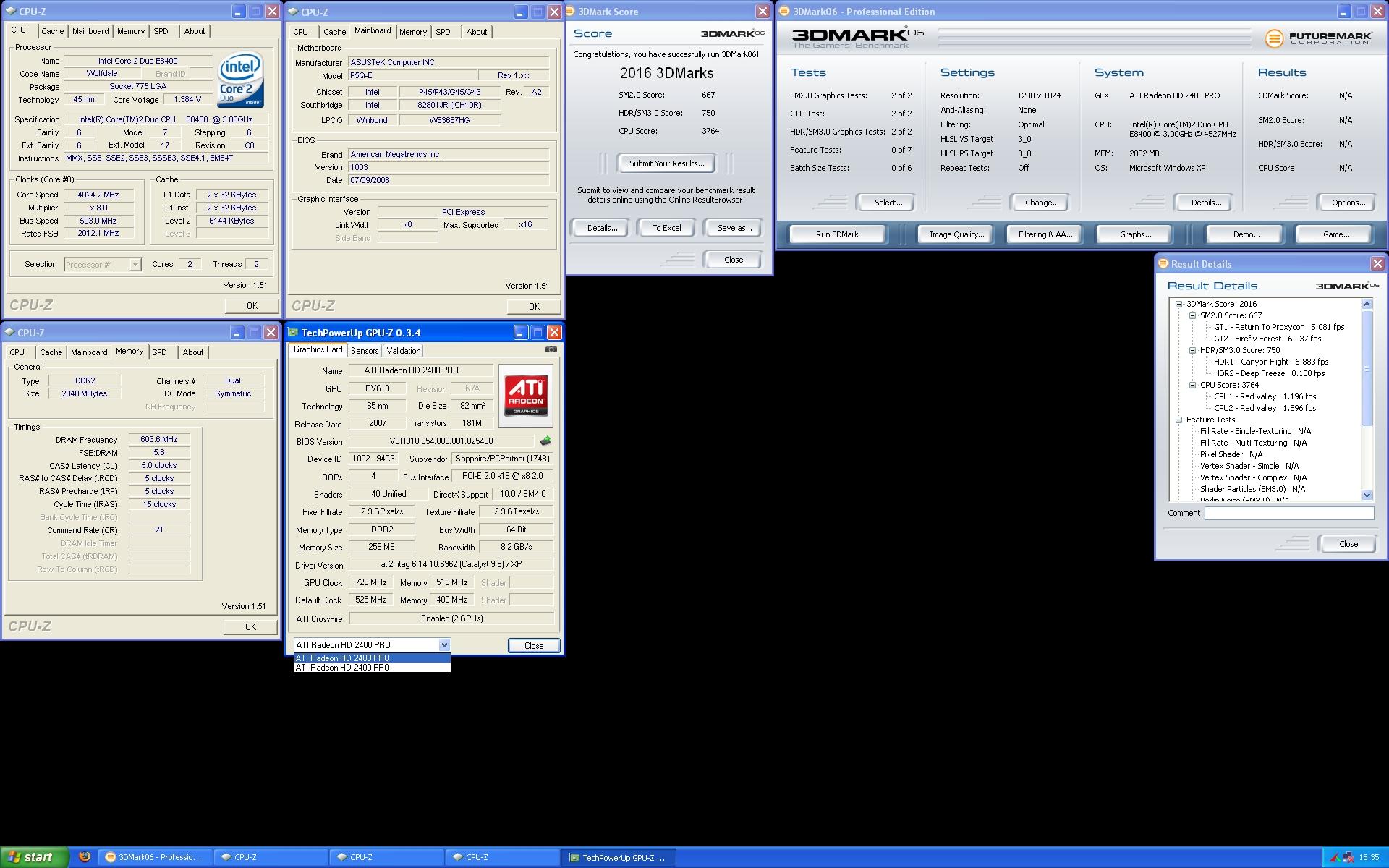Open the Processor #1 selection dropdown in CPU-Z
This screenshot has height=868, width=1389.
(135, 265)
